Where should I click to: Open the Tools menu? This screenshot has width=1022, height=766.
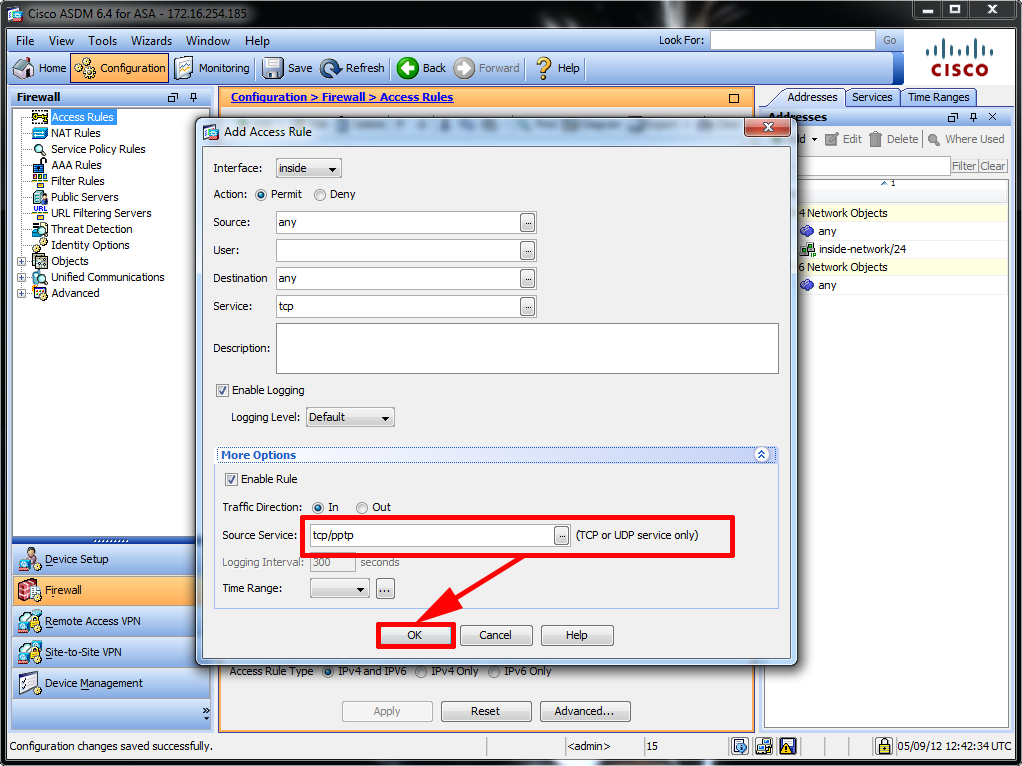point(102,40)
